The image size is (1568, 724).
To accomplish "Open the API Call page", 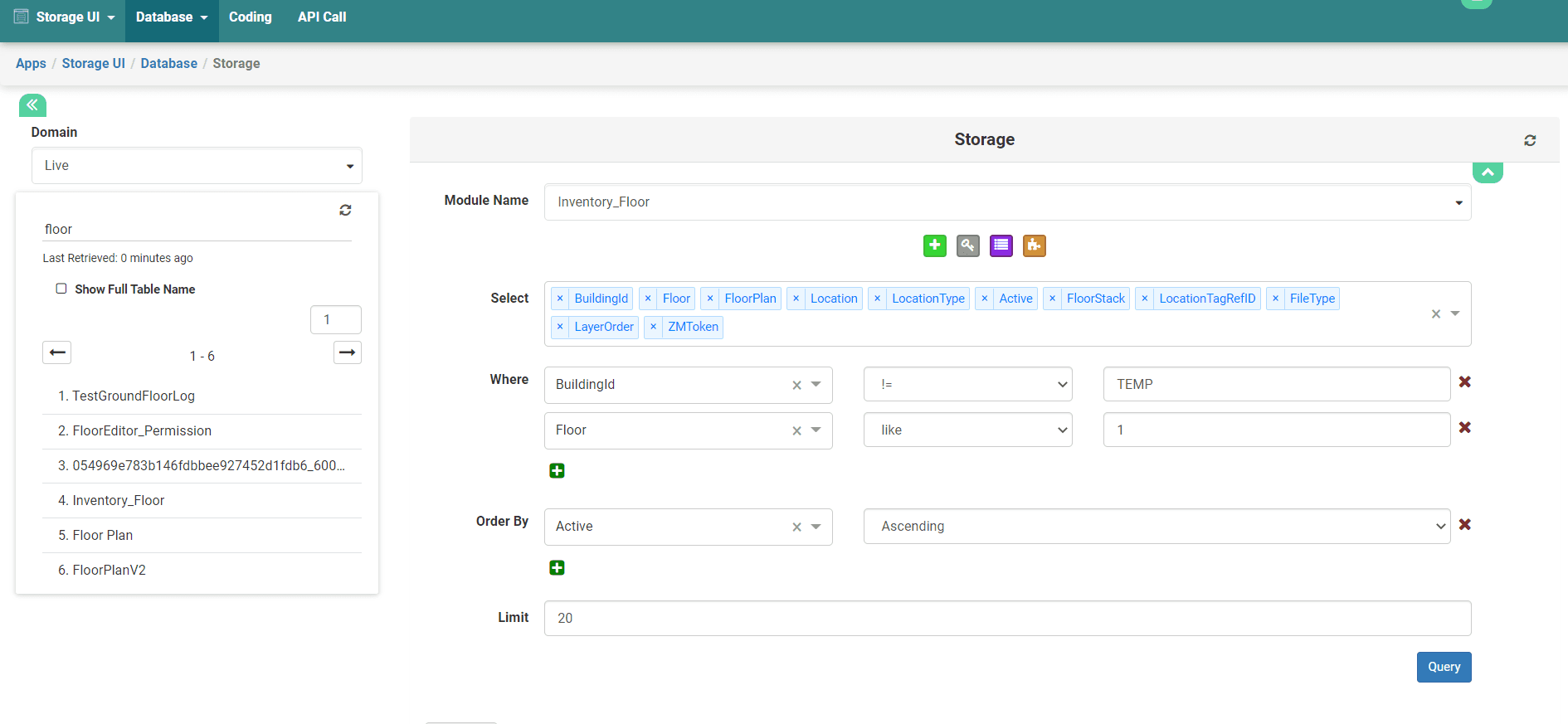I will coord(322,17).
